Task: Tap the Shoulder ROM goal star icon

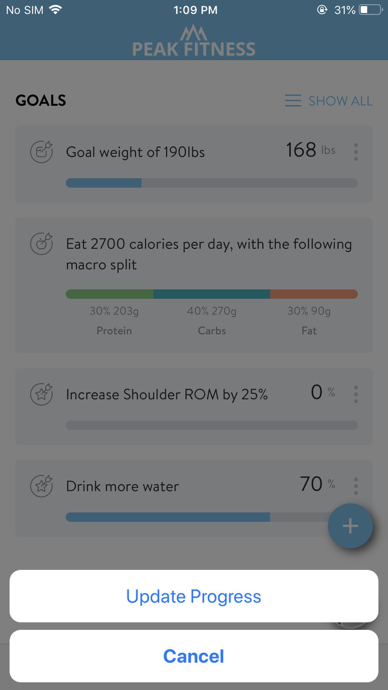Action: tap(41, 394)
